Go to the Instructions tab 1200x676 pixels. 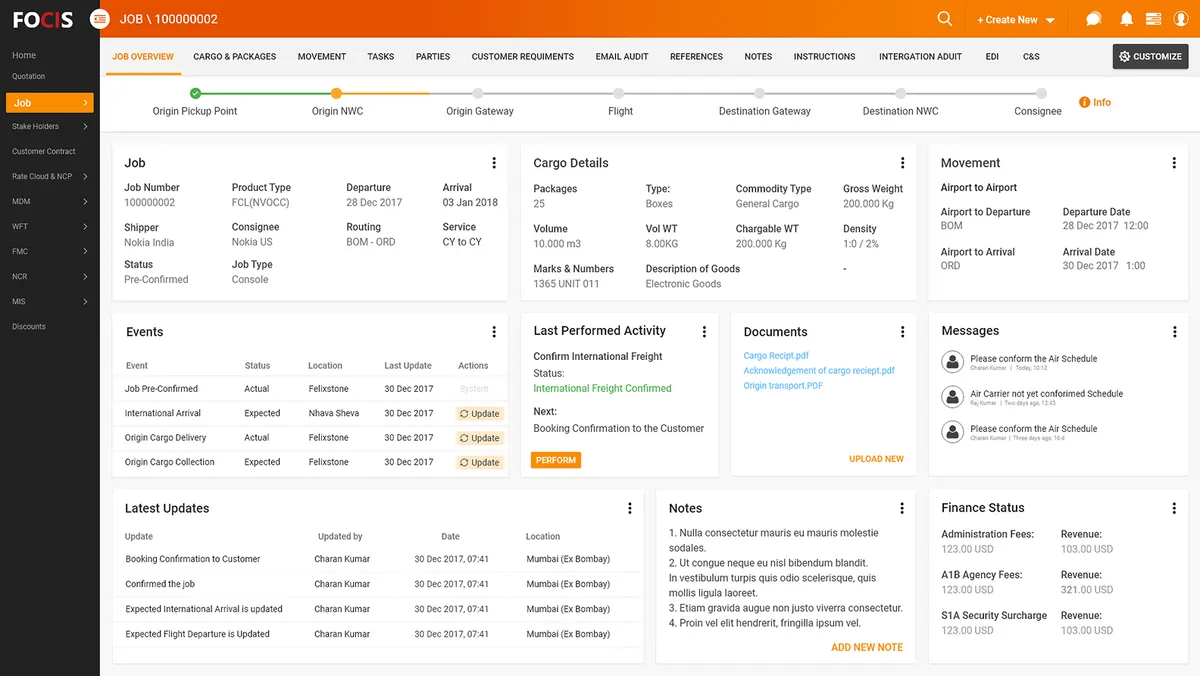pyautogui.click(x=824, y=57)
